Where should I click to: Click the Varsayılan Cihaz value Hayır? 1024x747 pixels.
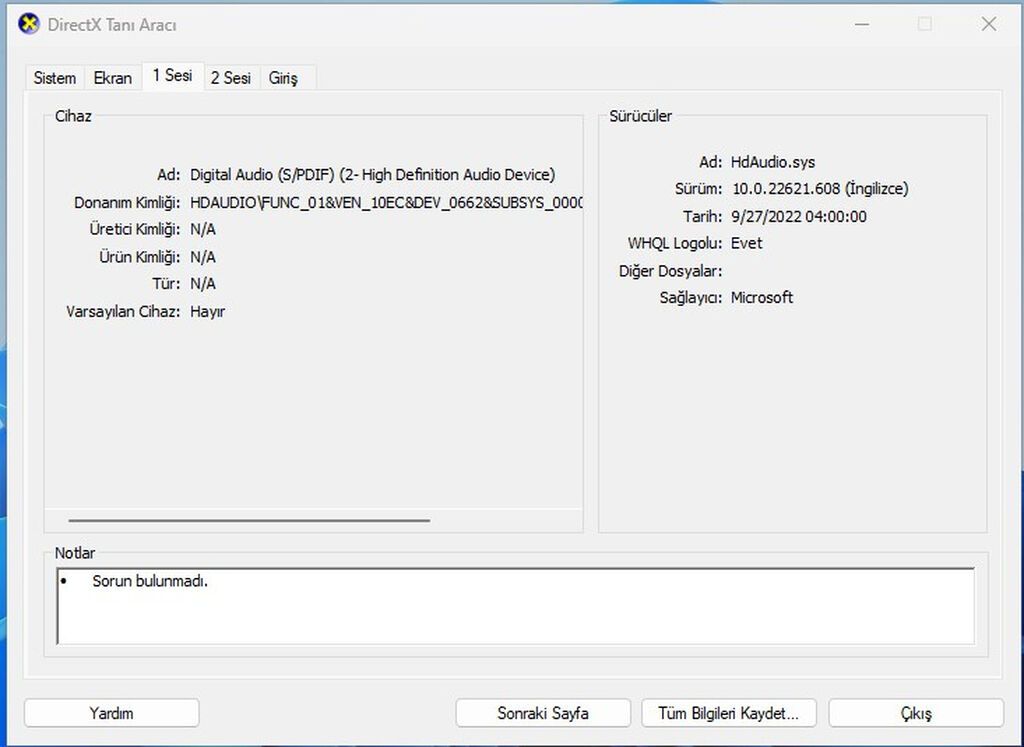click(x=208, y=311)
